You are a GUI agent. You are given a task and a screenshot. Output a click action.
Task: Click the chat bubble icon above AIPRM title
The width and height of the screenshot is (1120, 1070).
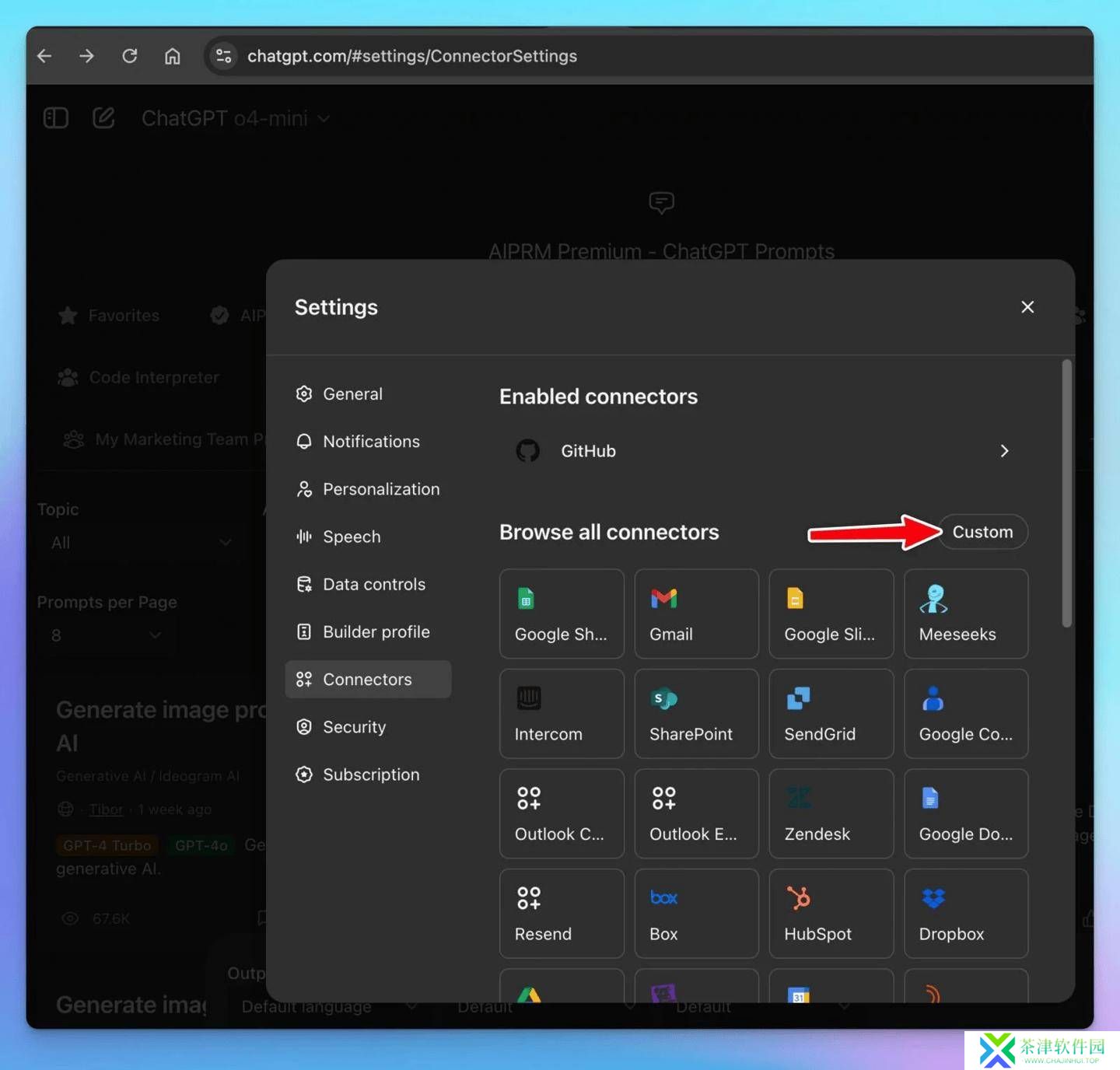click(661, 203)
